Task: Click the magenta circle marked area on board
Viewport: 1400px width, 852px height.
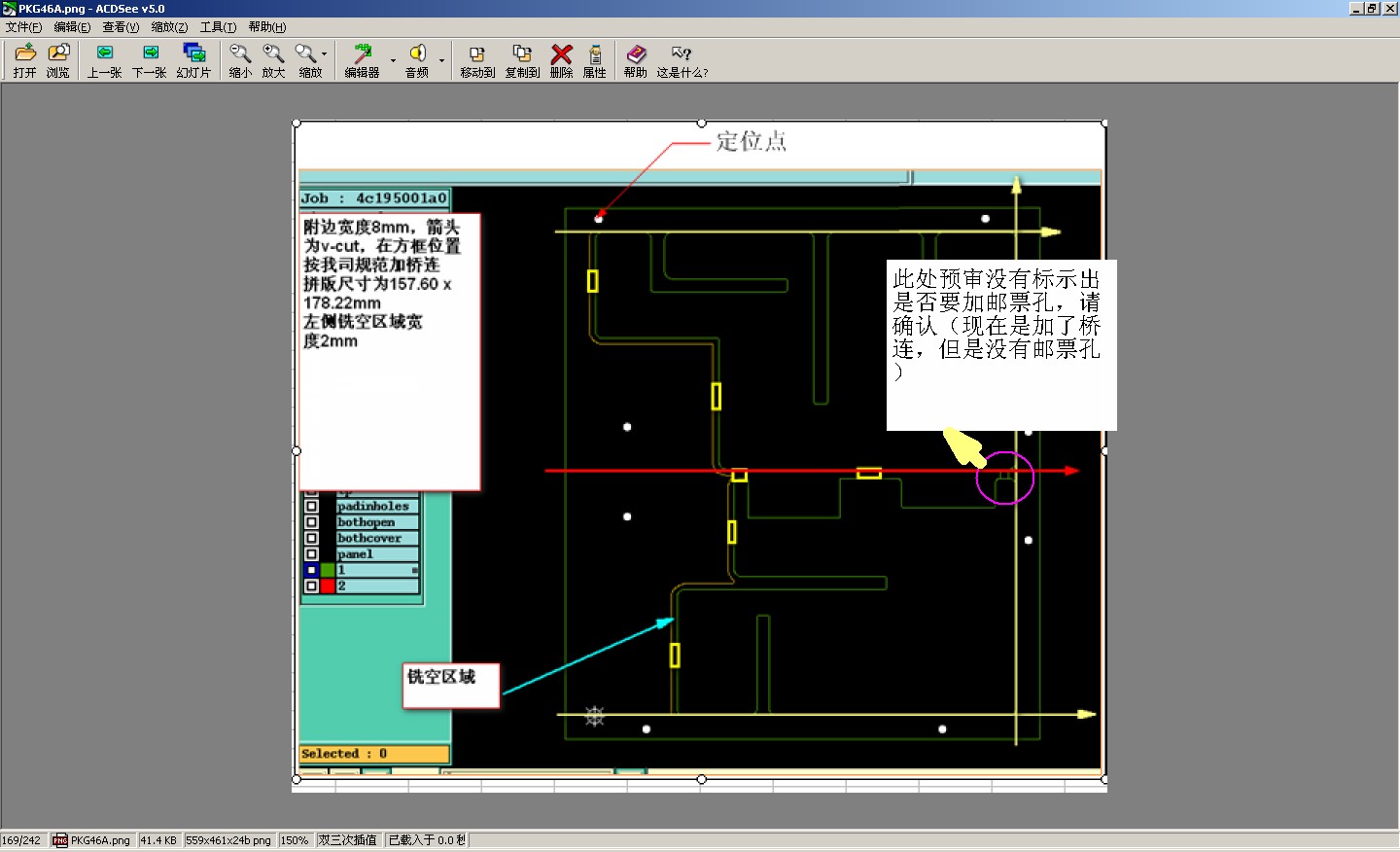Action: 1004,478
